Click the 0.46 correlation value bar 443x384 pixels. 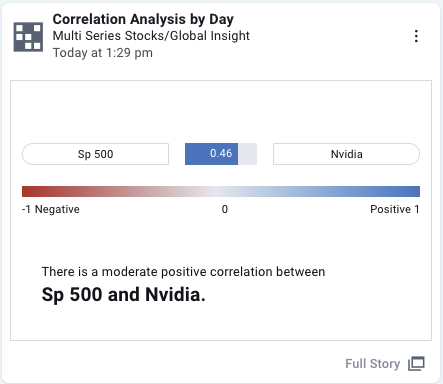coord(211,154)
